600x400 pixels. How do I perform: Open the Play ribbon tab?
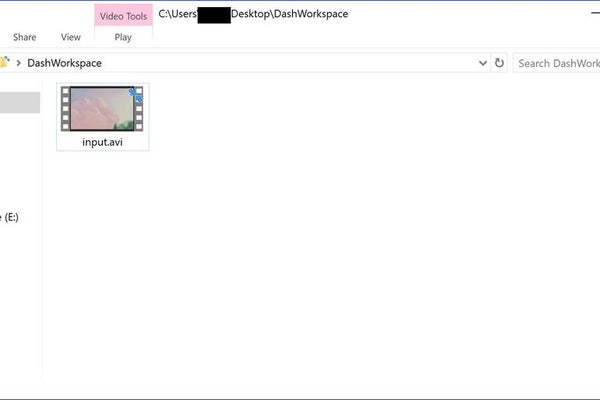click(123, 37)
